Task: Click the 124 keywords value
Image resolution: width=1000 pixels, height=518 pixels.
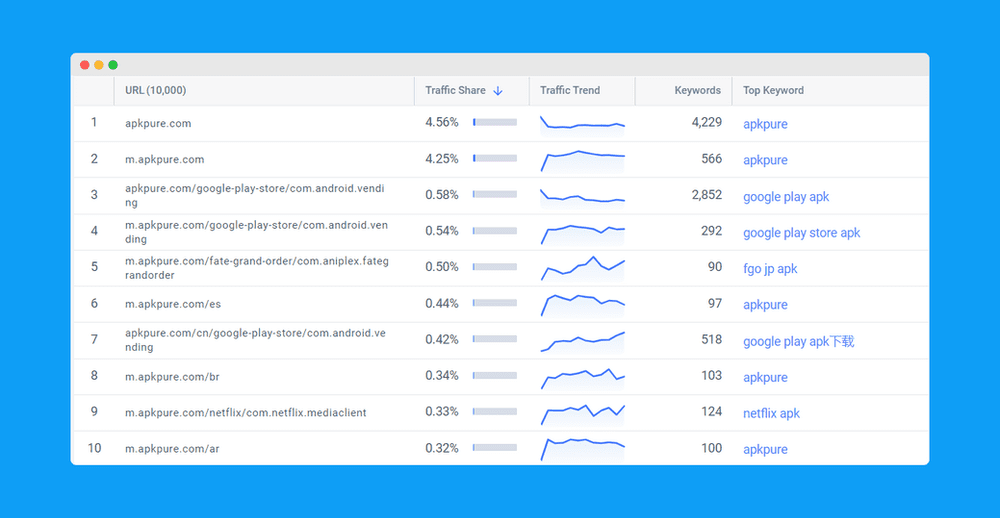Action: coord(712,411)
